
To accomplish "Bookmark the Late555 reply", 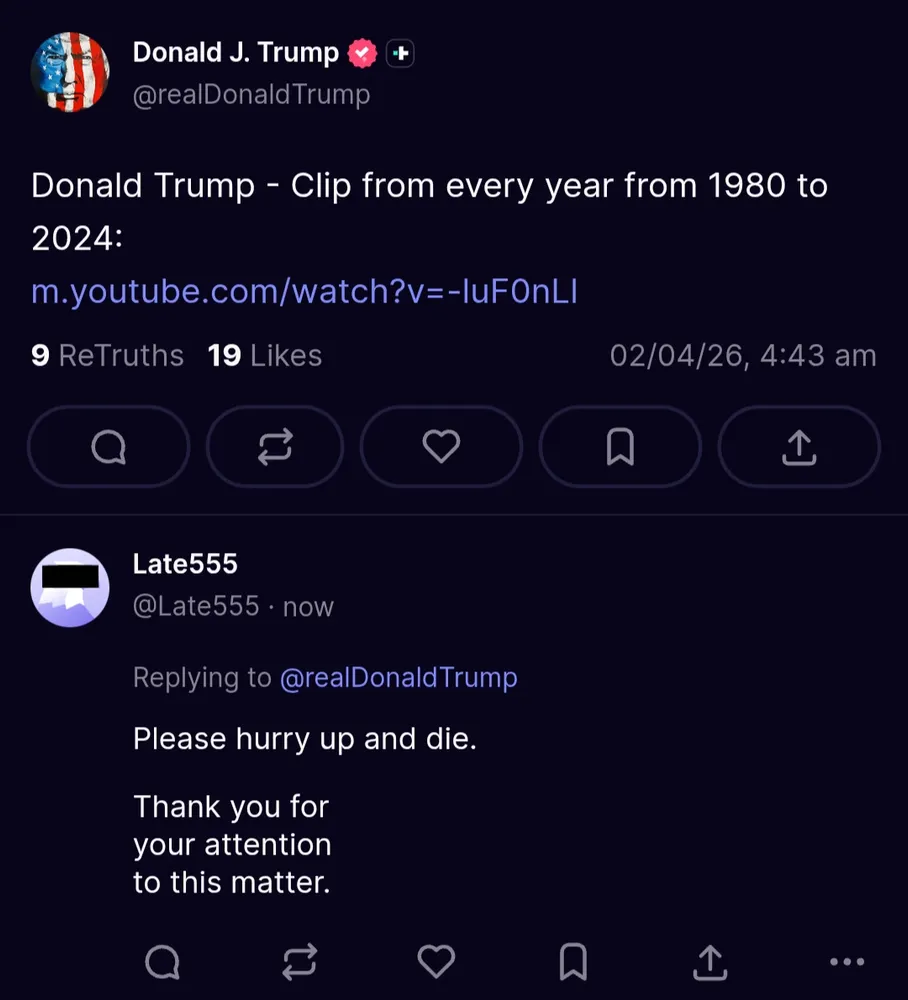I will pyautogui.click(x=573, y=963).
